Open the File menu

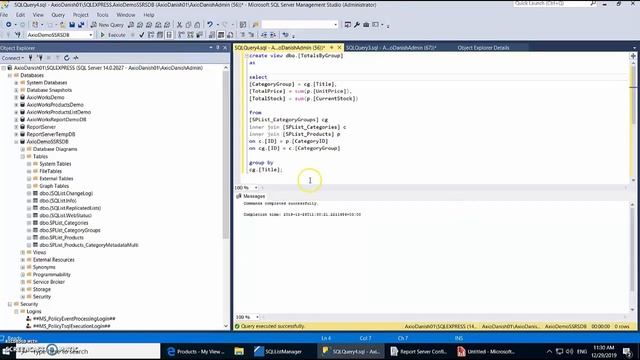(4, 15)
